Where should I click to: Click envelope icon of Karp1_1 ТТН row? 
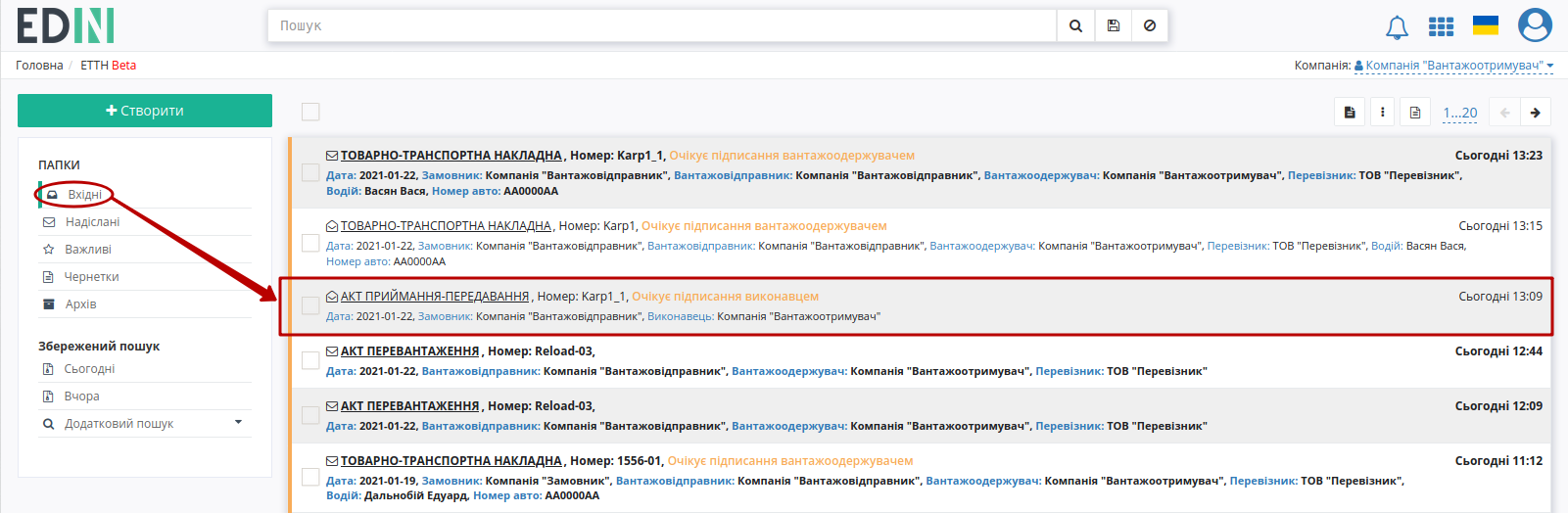click(332, 156)
